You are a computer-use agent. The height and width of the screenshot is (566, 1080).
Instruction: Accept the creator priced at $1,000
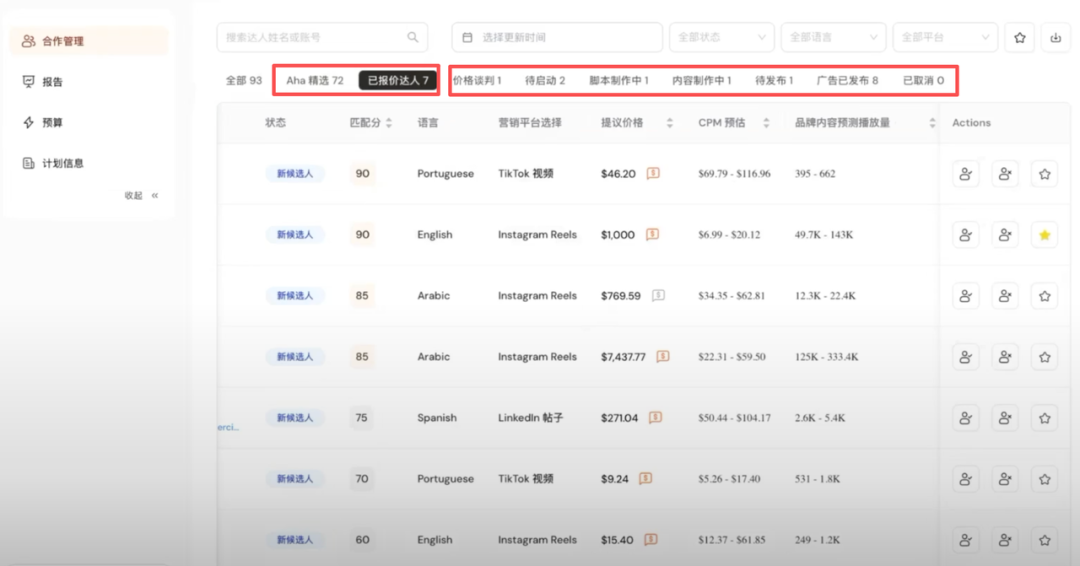click(x=966, y=235)
